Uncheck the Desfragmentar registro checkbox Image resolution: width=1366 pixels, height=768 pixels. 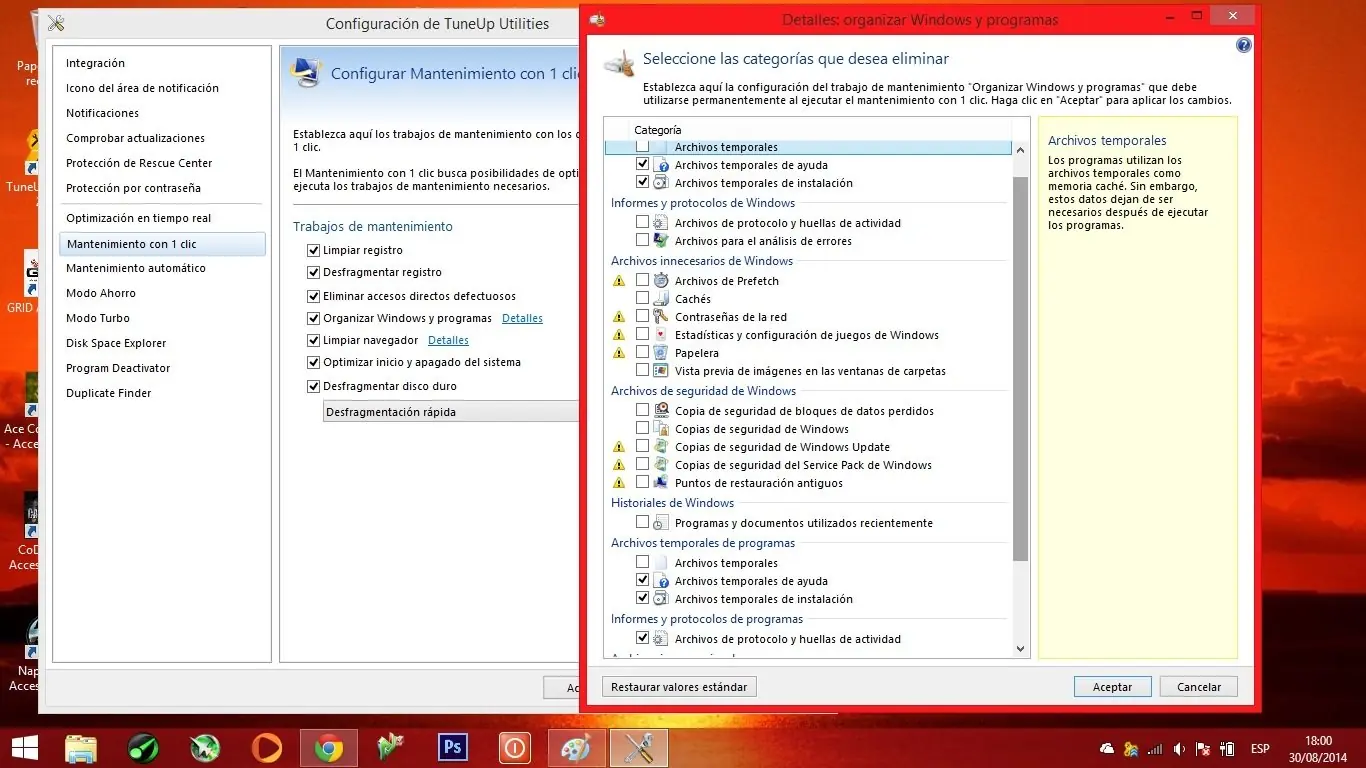(314, 272)
